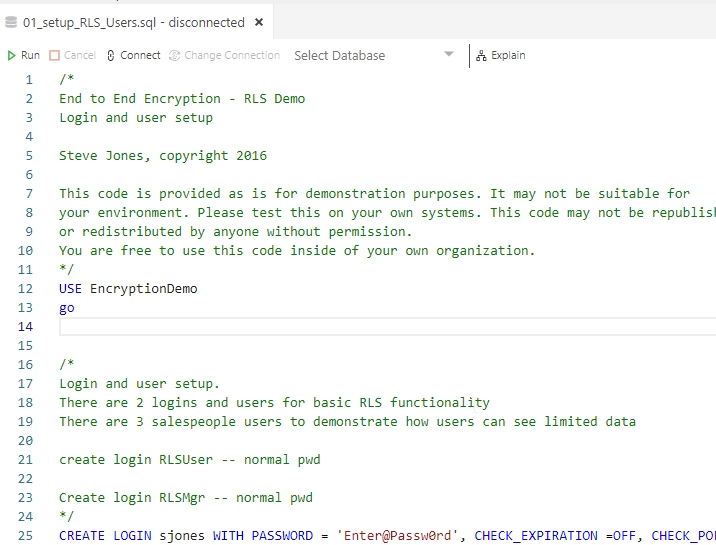Close the 01_setup_RLS_Users.sql tab
This screenshot has width=716, height=545.
tap(259, 22)
